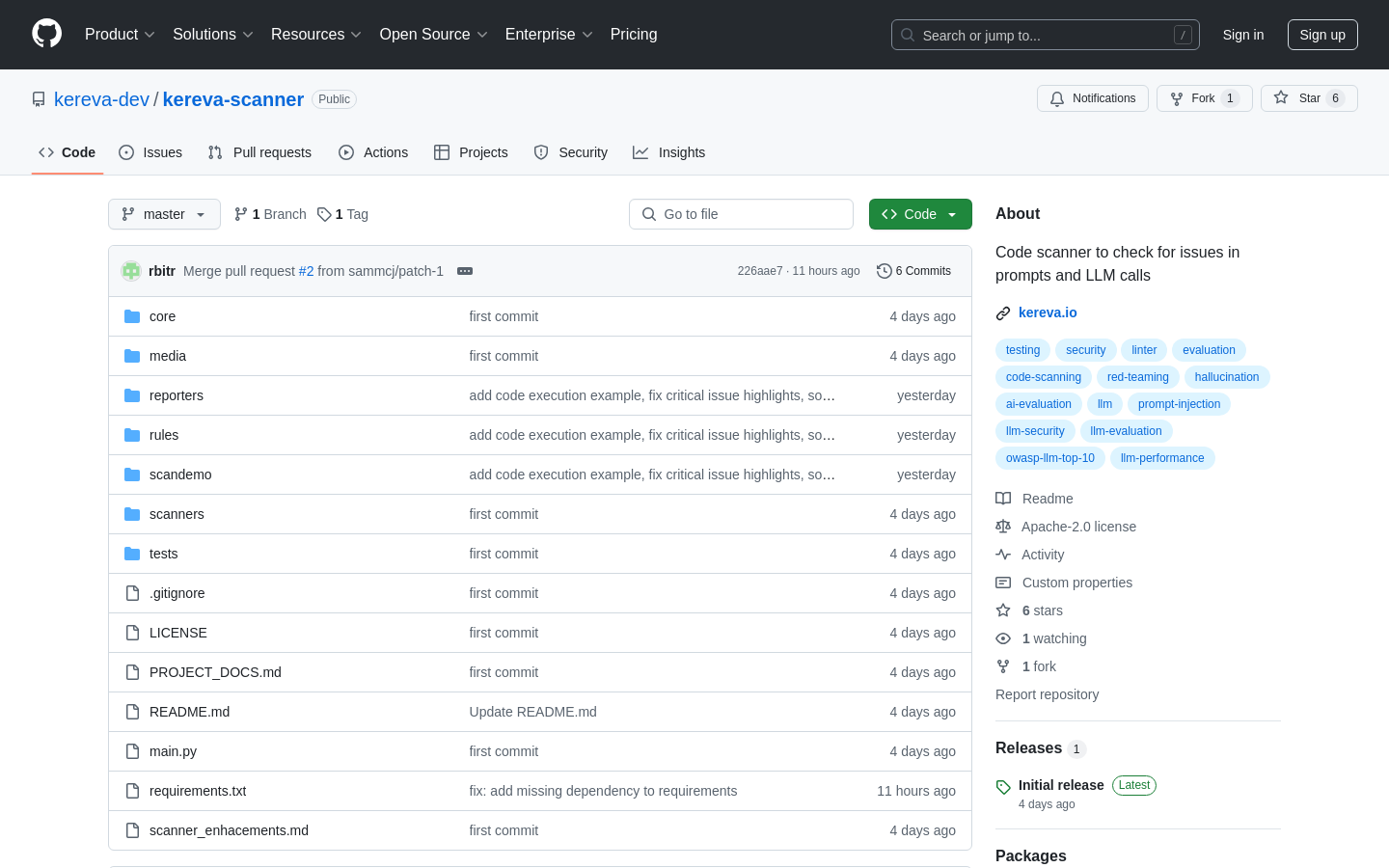Viewport: 1389px width, 868px height.
Task: Click the scale icon for Apache-2.0 license
Action: pyautogui.click(x=1003, y=527)
